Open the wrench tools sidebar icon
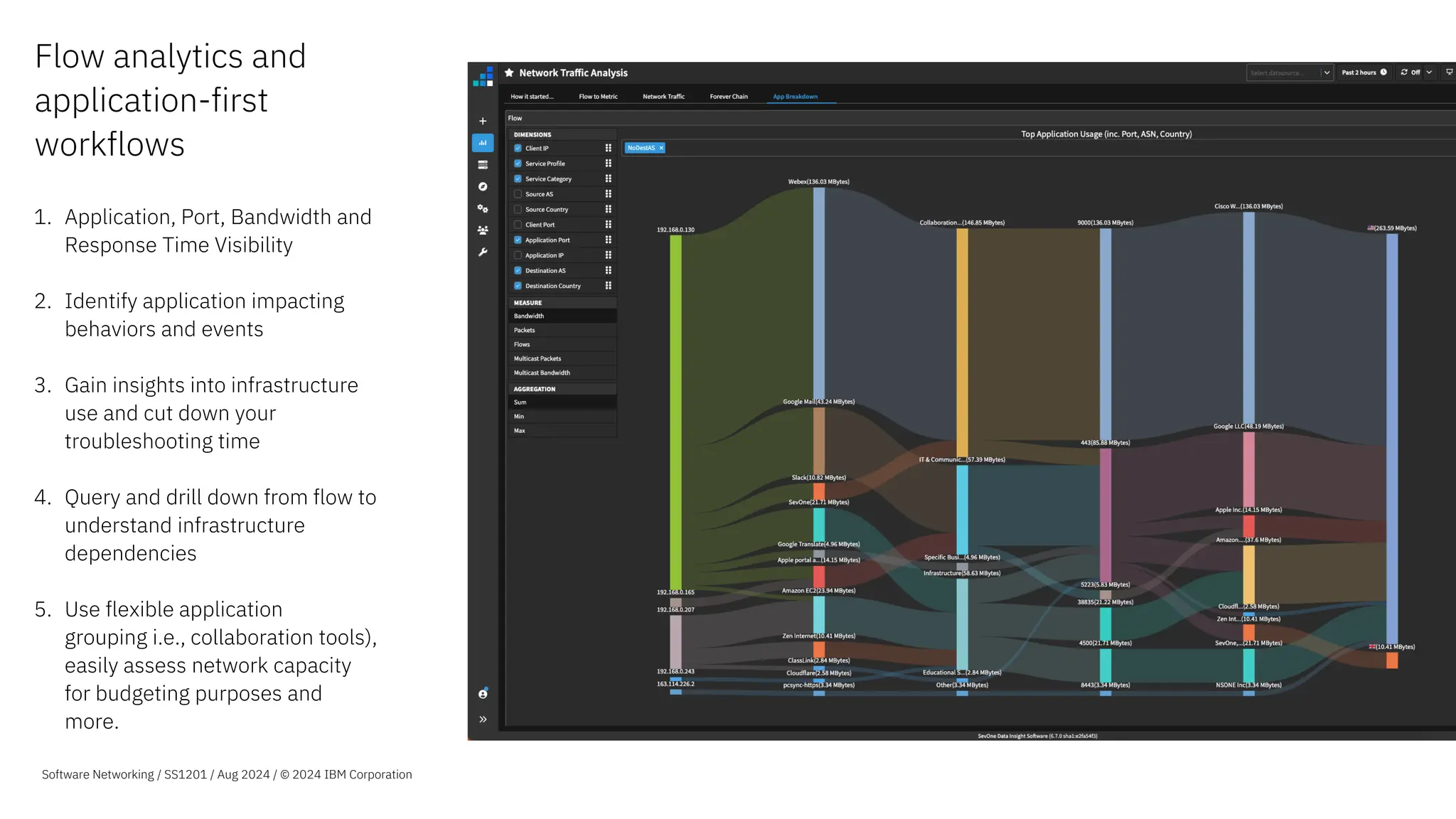This screenshot has height=819, width=1456. coord(483,252)
